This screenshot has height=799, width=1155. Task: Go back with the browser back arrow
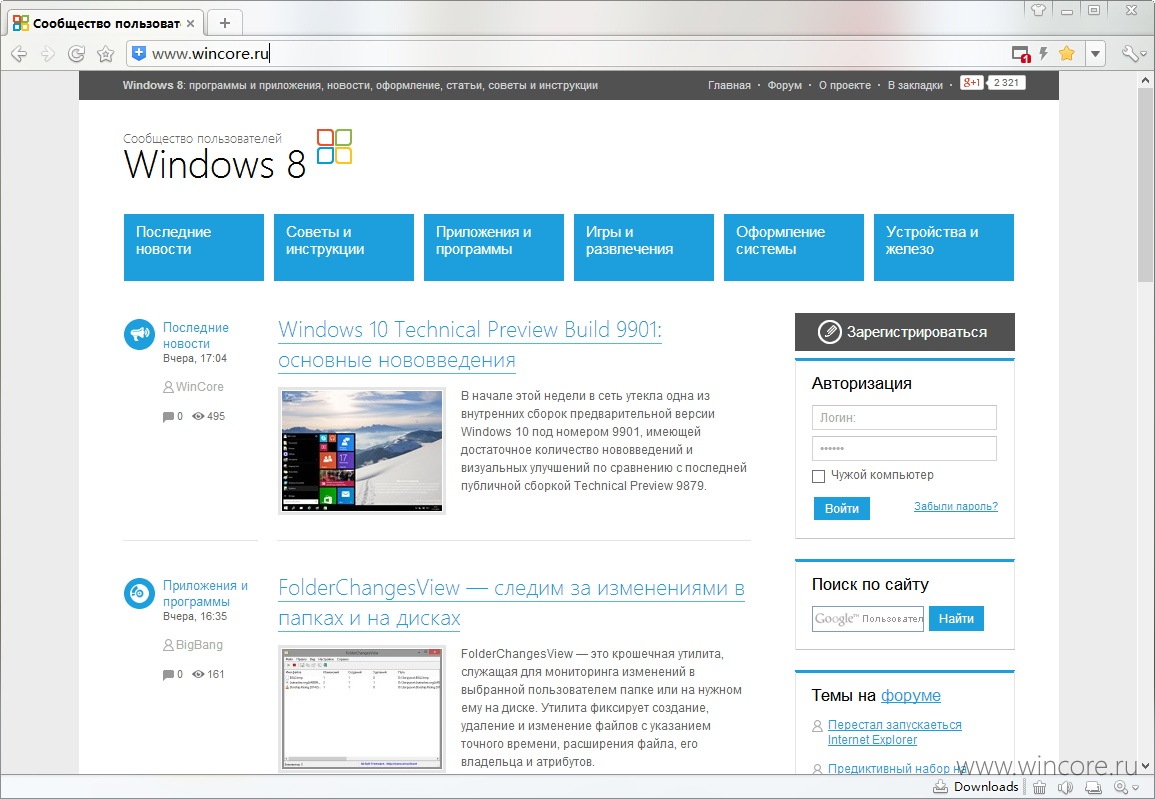pyautogui.click(x=18, y=53)
